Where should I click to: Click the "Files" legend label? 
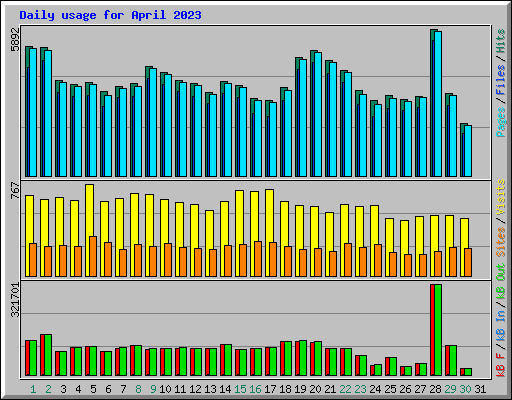click(500, 80)
